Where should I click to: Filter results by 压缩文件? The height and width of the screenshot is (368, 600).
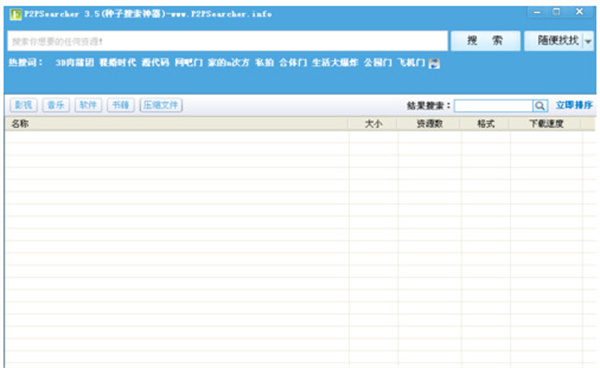pyautogui.click(x=161, y=105)
